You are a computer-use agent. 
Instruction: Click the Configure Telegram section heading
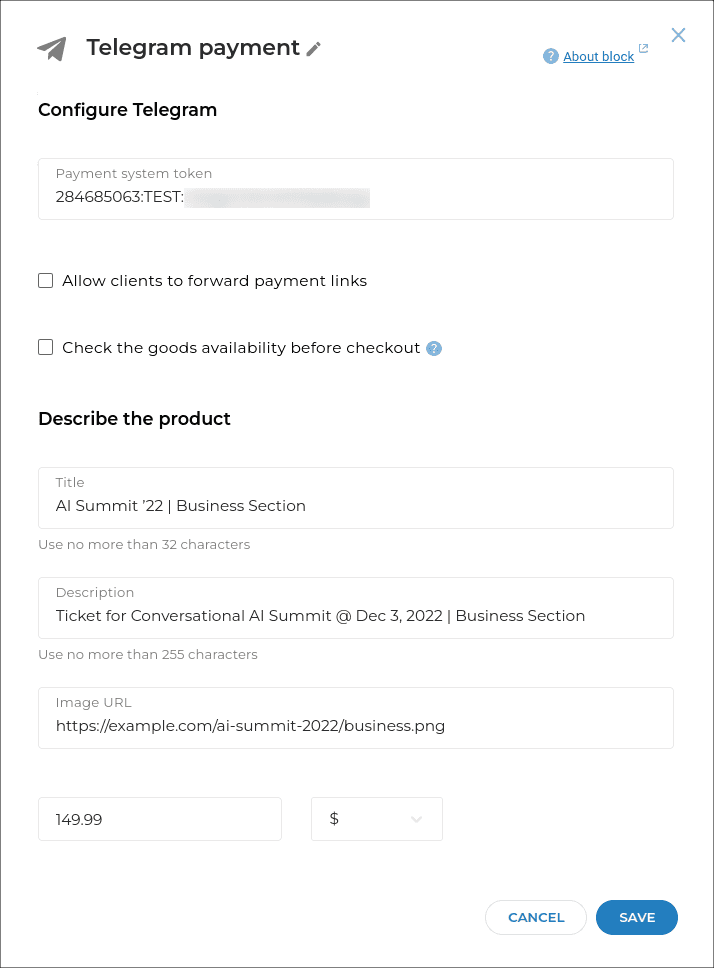(x=127, y=110)
